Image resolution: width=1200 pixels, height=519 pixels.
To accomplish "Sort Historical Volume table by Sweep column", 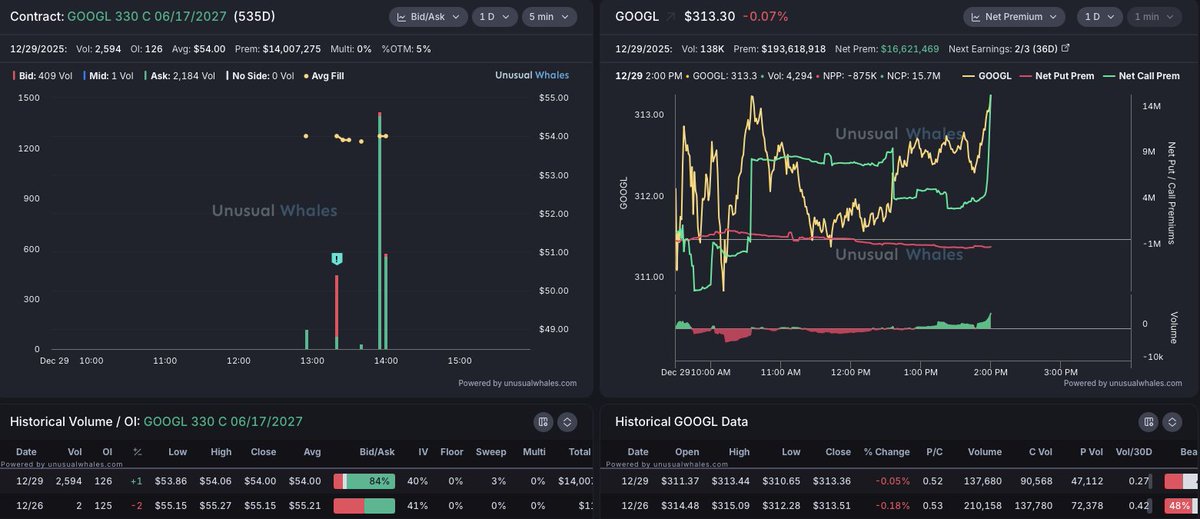I will (492, 452).
